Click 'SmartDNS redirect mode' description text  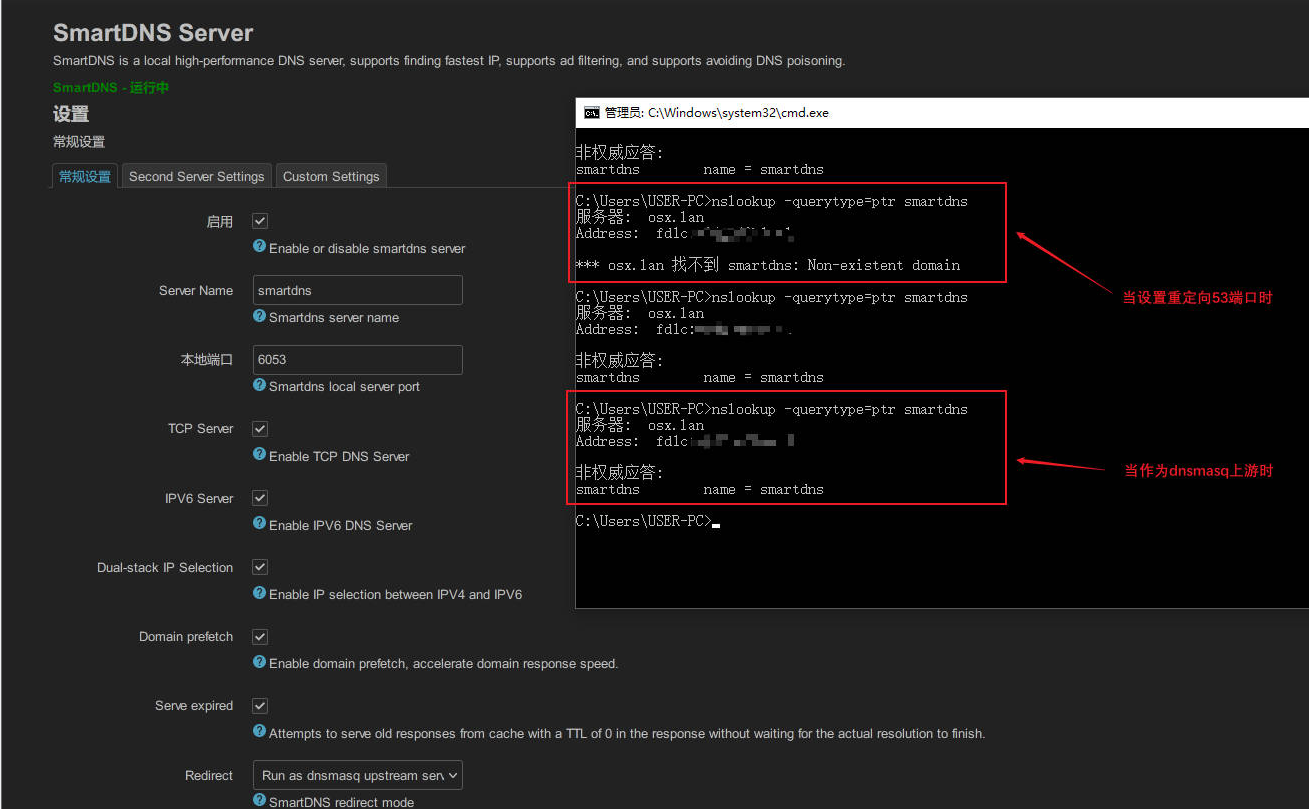click(x=341, y=802)
